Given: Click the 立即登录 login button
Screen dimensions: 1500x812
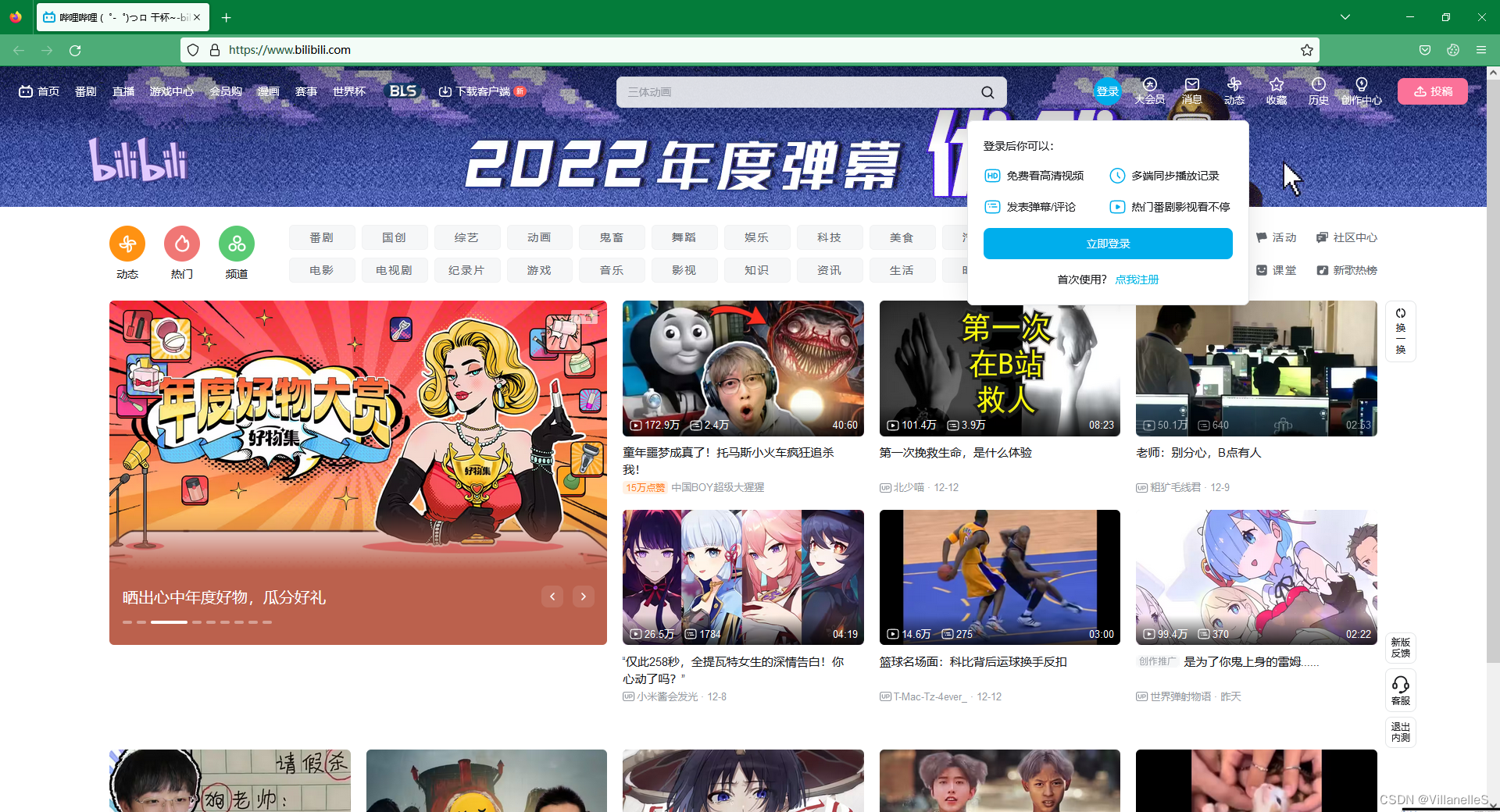Looking at the screenshot, I should [x=1107, y=243].
